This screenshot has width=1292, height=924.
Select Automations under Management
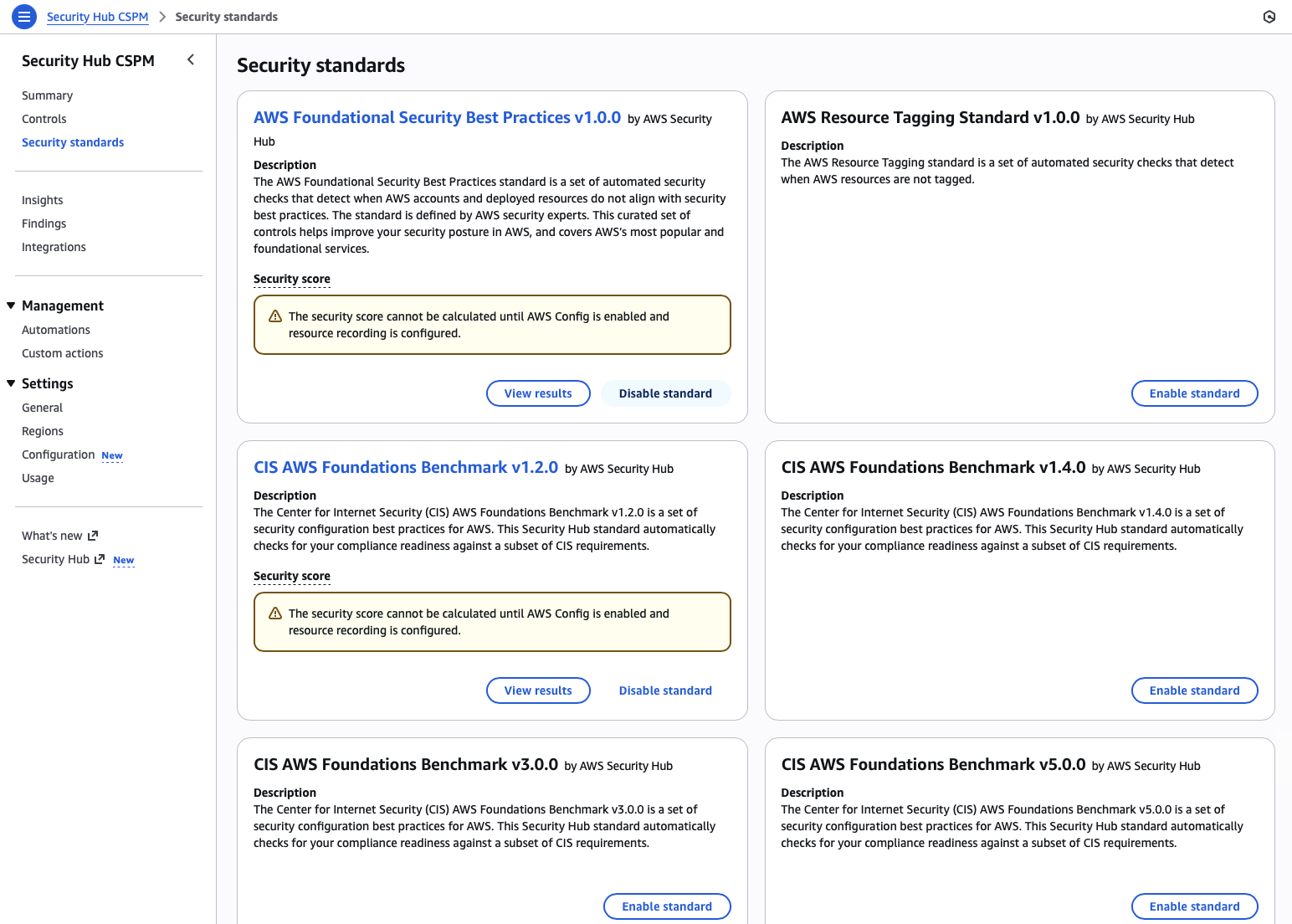56,330
